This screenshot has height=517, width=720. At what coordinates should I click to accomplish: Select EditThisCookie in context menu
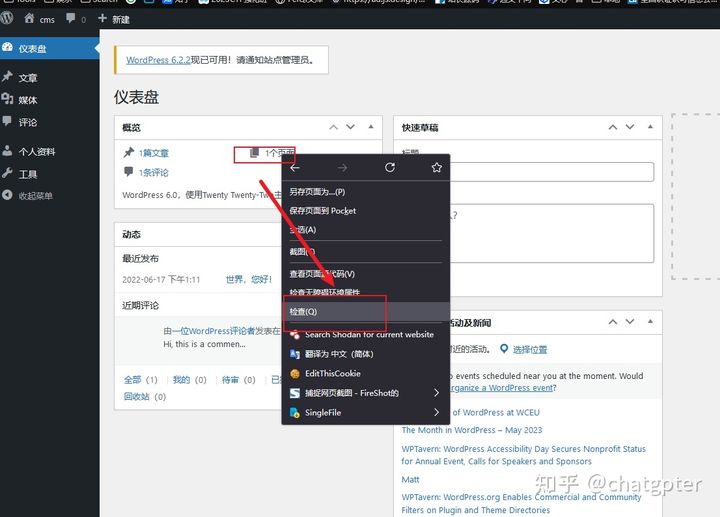pyautogui.click(x=366, y=373)
